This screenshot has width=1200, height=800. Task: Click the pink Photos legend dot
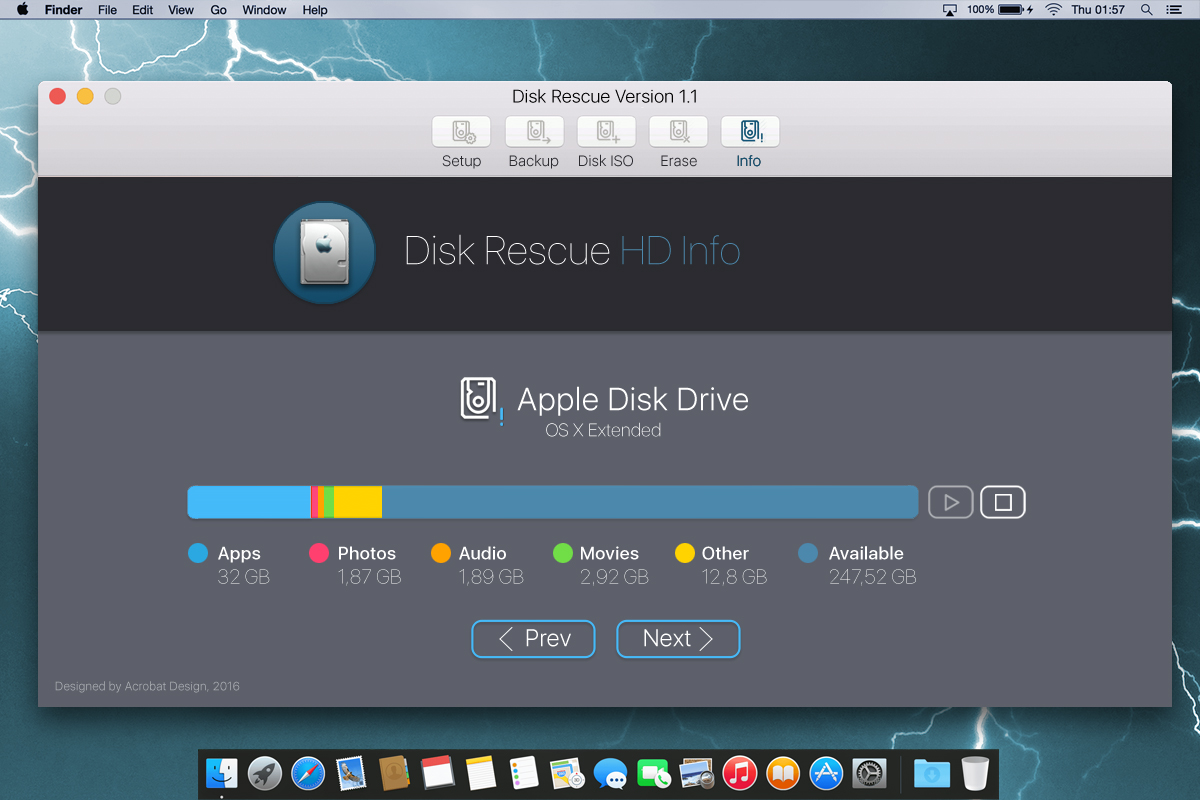[x=319, y=553]
